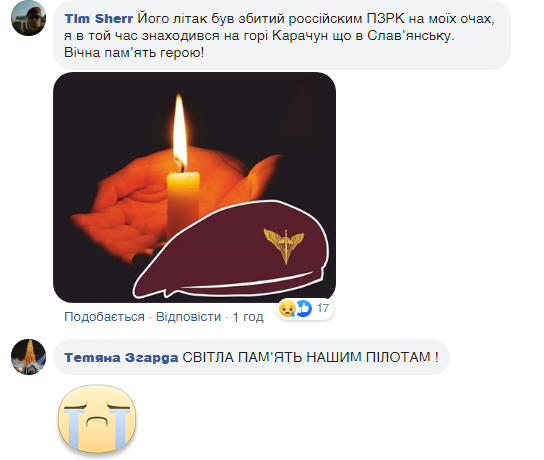This screenshot has height=460, width=544.
Task: Click the blue thumbs-up reaction icon
Action: [x=304, y=308]
